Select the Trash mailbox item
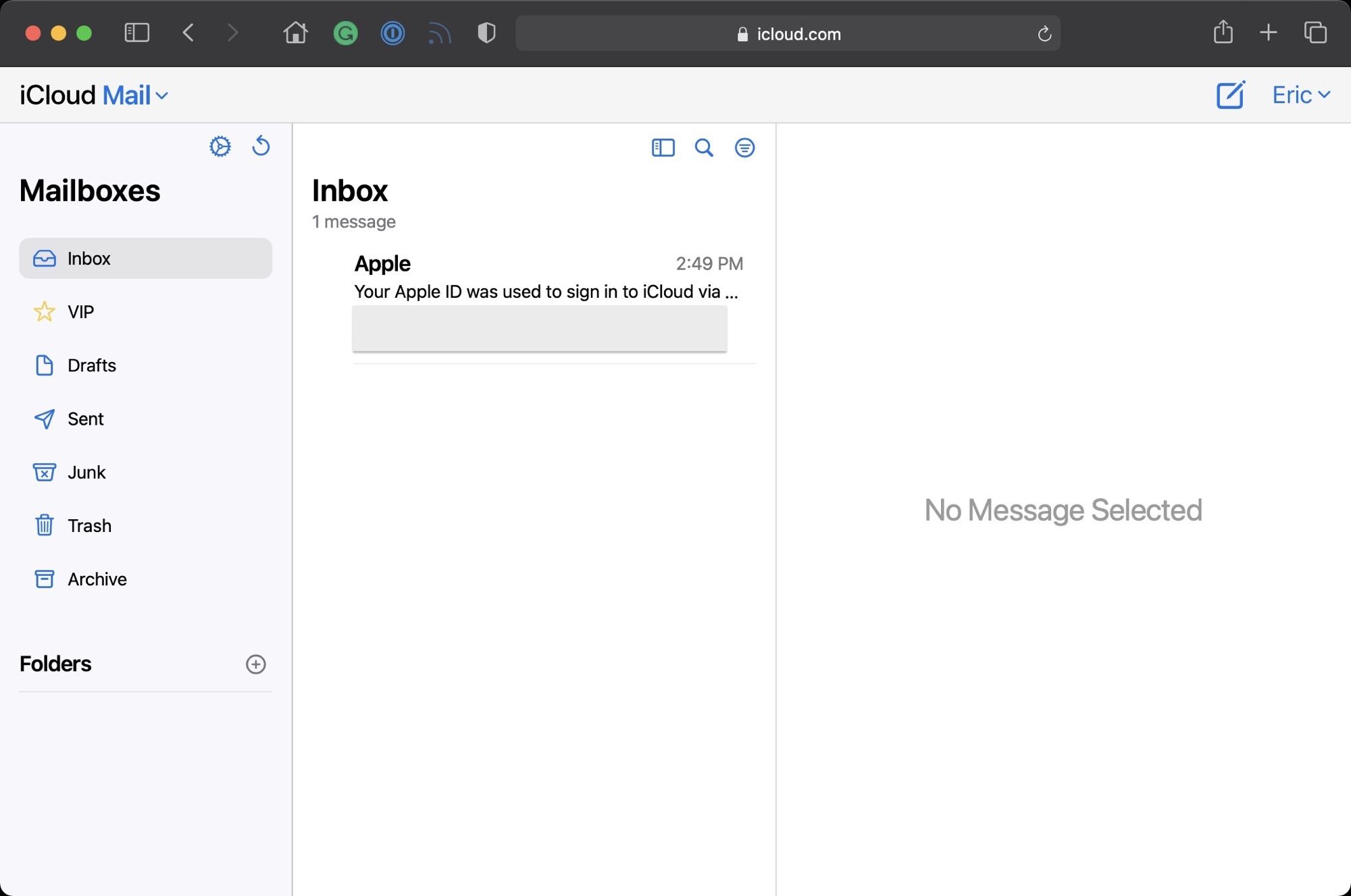Image resolution: width=1351 pixels, height=896 pixels. [89, 525]
